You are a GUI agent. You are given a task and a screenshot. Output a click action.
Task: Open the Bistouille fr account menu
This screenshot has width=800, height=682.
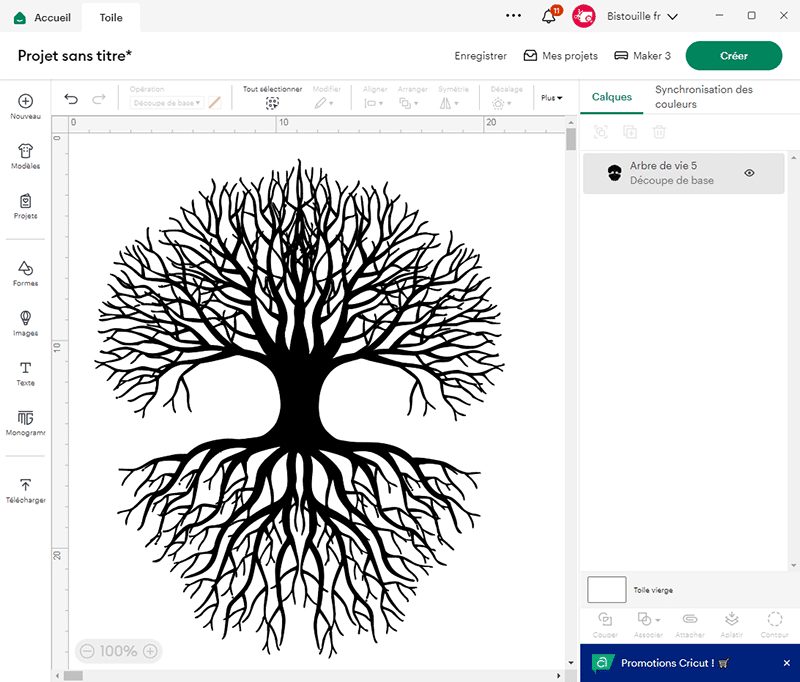tap(642, 16)
